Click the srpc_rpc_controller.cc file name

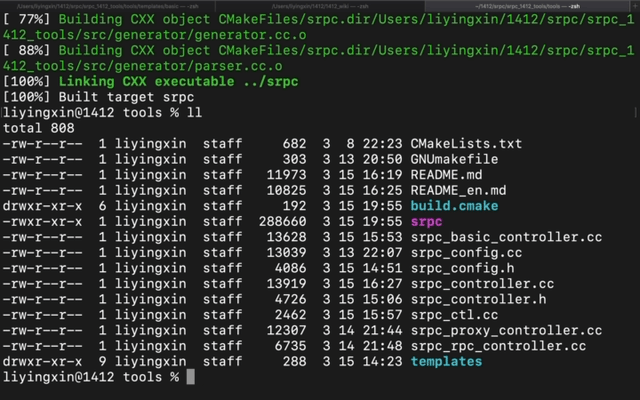(498, 346)
